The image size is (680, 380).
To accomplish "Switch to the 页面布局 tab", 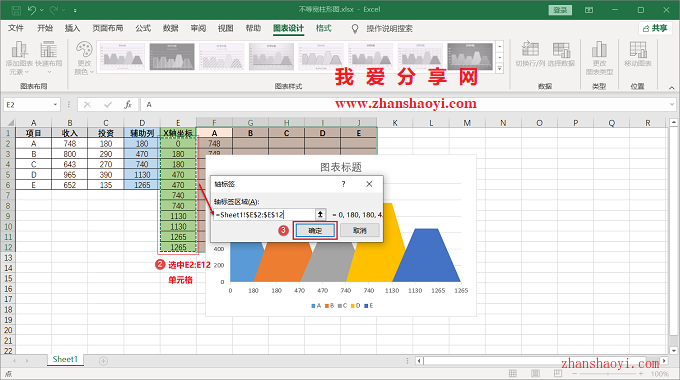I will 108,28.
